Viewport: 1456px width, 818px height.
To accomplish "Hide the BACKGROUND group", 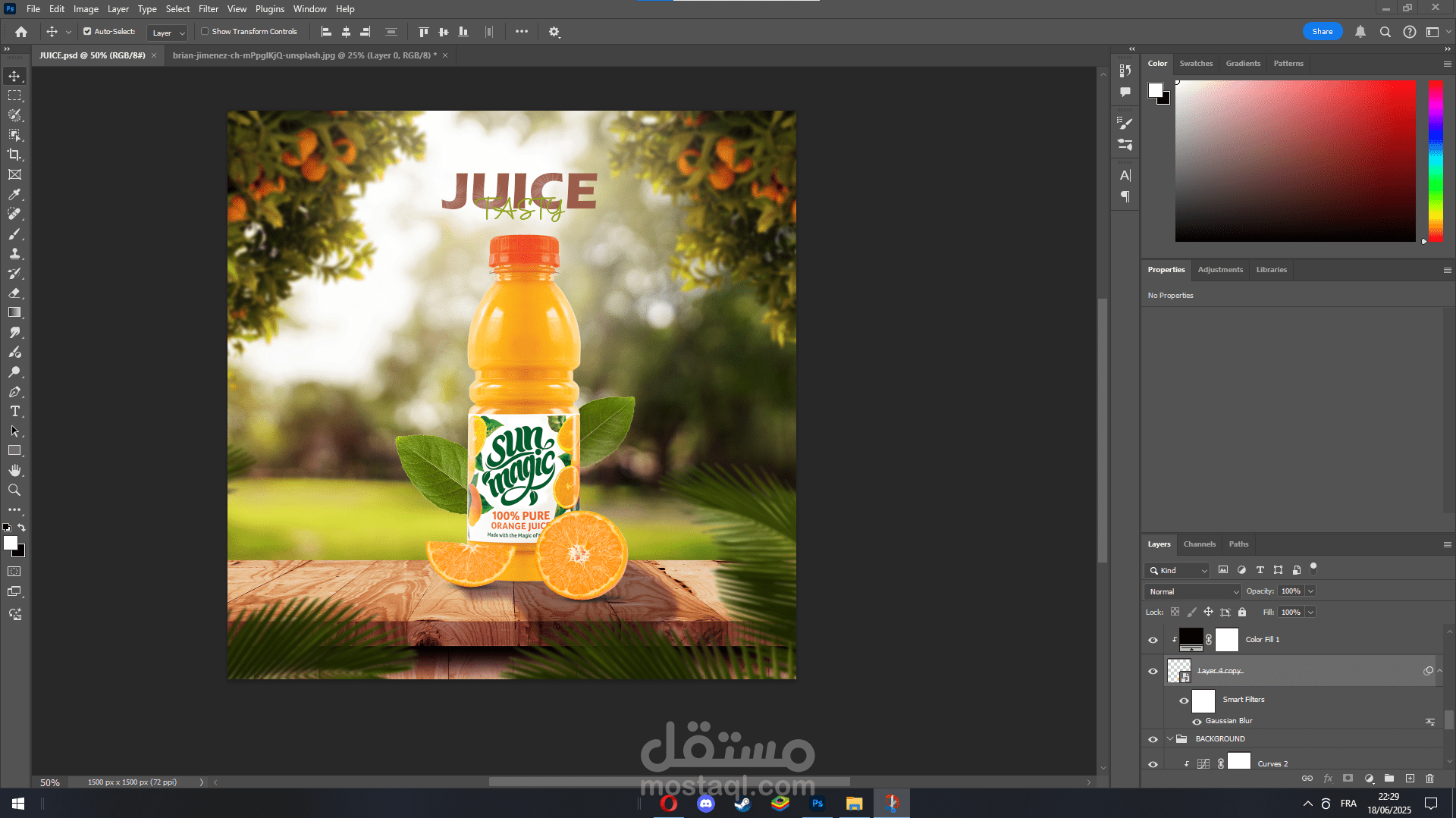I will point(1153,739).
